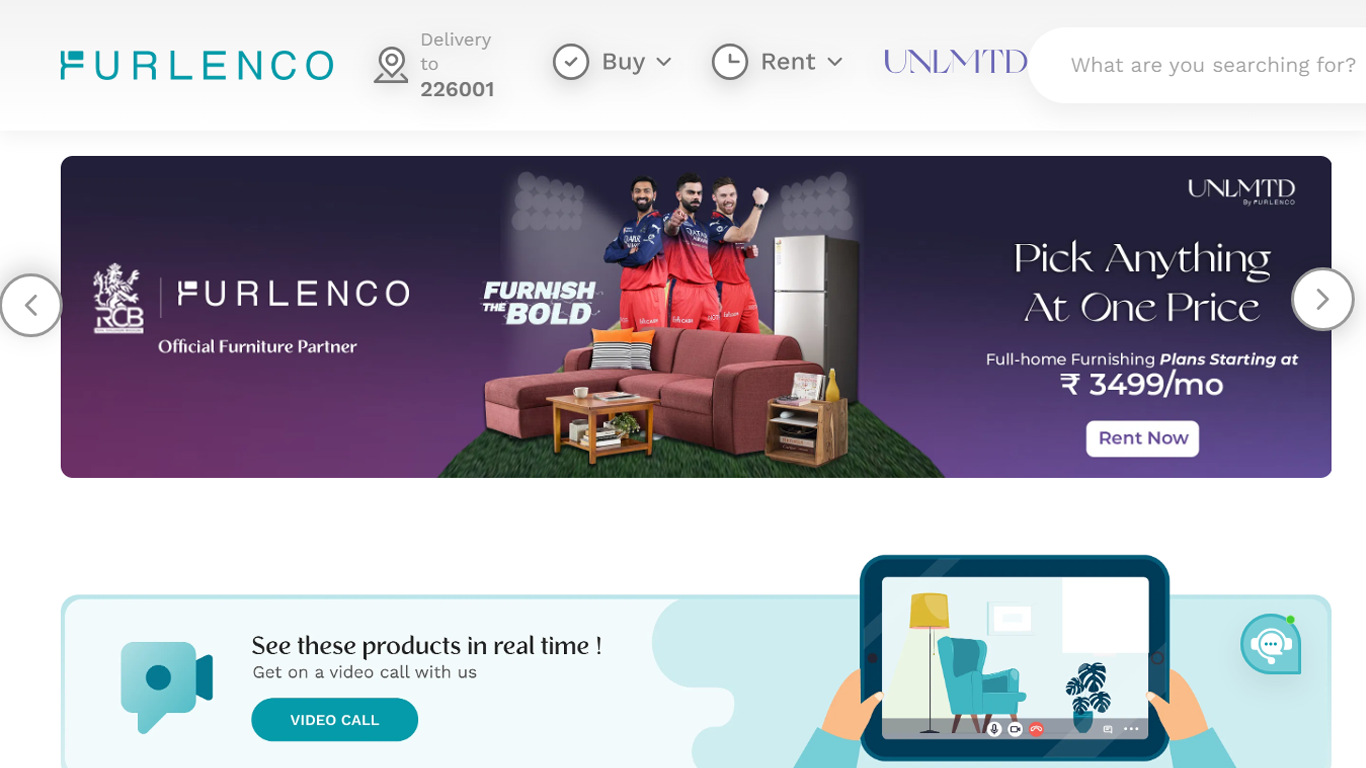1366x768 pixels.
Task: Open the Rent menu
Action: click(788, 62)
